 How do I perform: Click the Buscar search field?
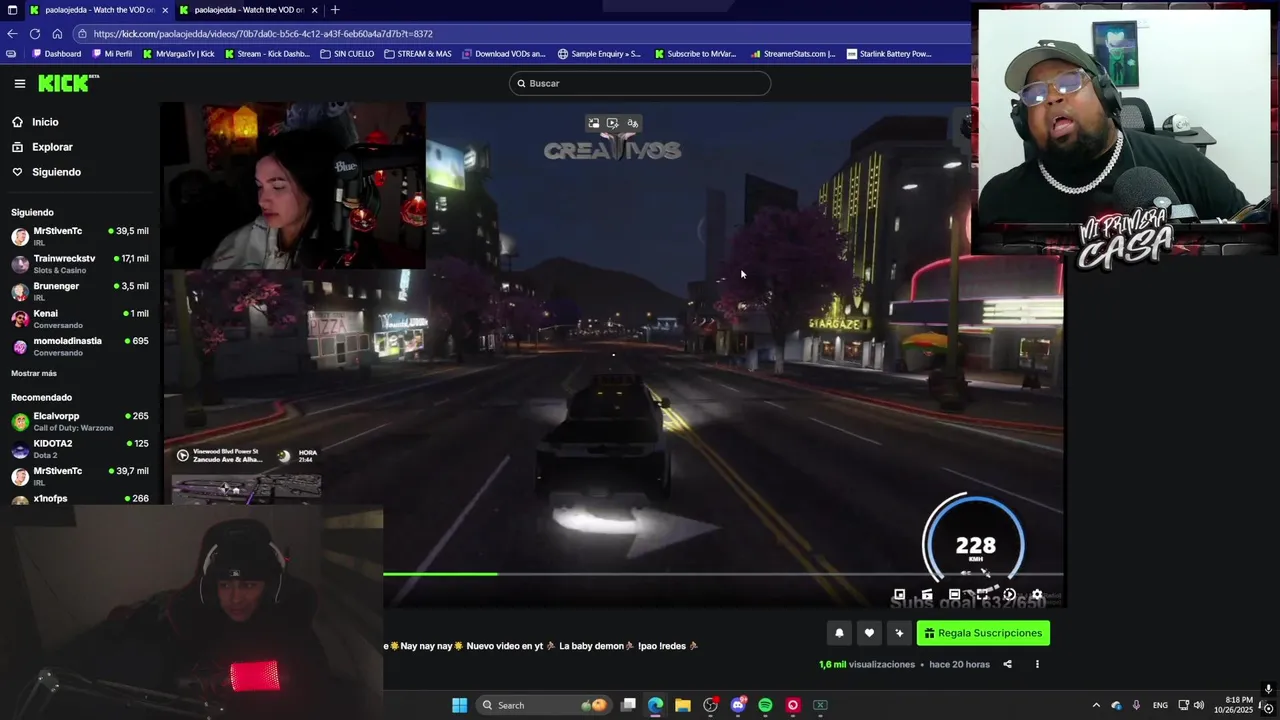(640, 83)
